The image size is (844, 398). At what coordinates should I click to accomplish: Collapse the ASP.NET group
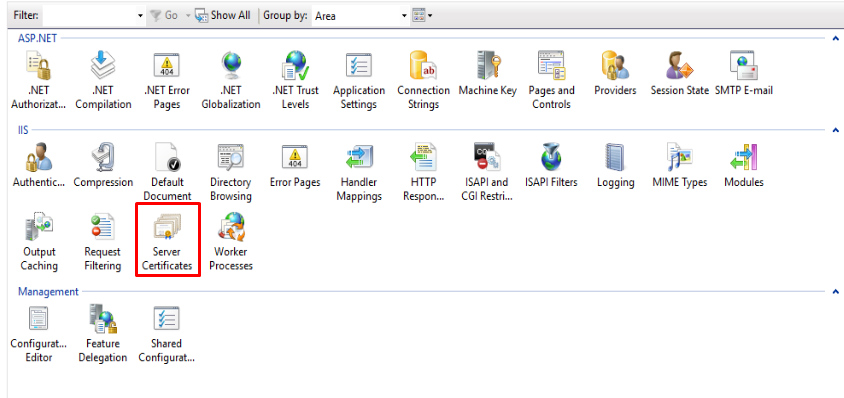coord(835,38)
